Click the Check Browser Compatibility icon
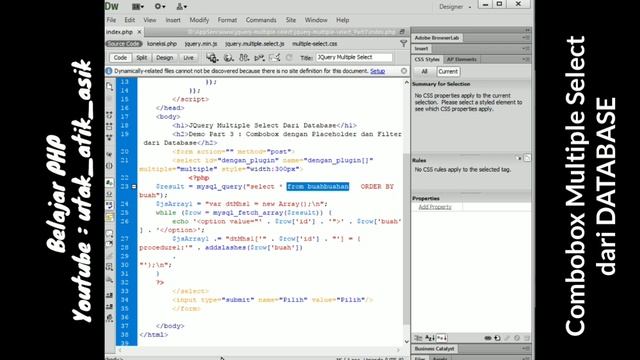Image resolution: width=640 pixels, height=360 pixels. pyautogui.click(x=274, y=58)
